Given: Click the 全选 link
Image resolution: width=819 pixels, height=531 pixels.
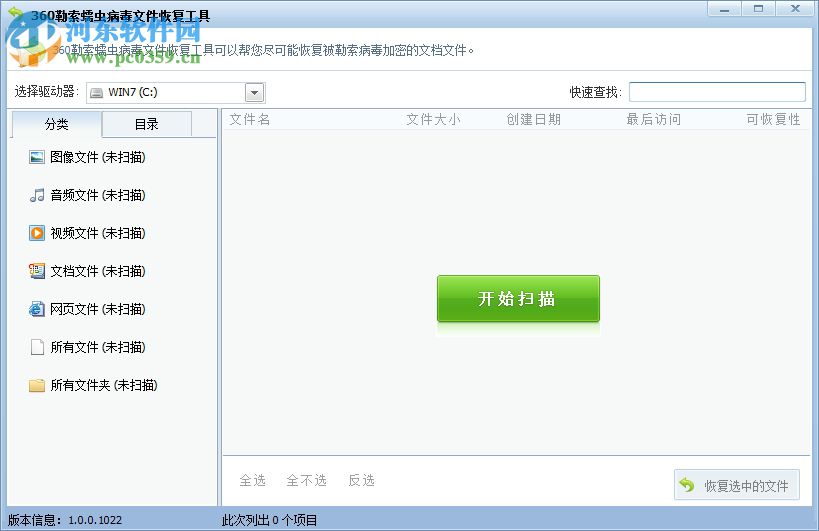Looking at the screenshot, I should [x=253, y=480].
